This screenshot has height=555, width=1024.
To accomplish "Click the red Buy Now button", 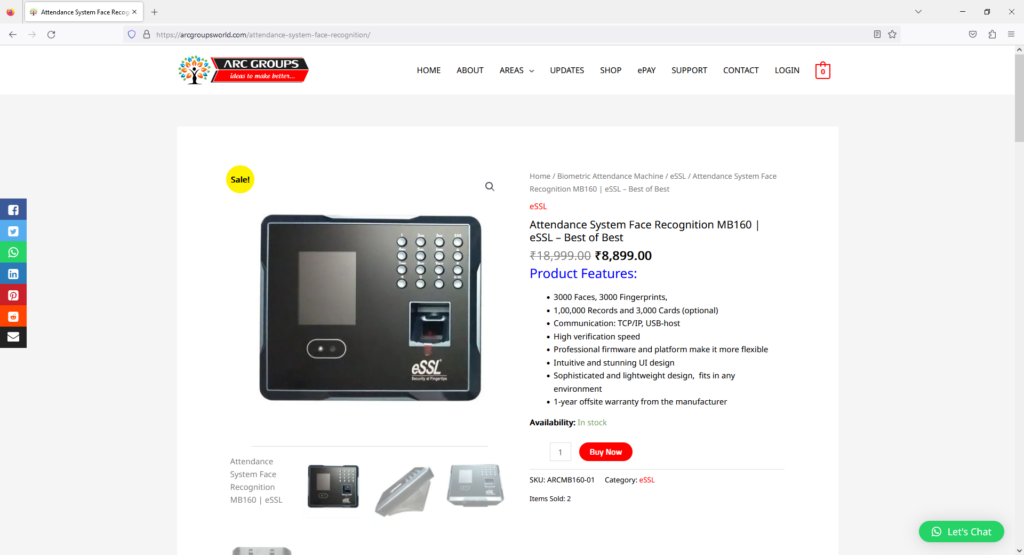I will coord(605,452).
